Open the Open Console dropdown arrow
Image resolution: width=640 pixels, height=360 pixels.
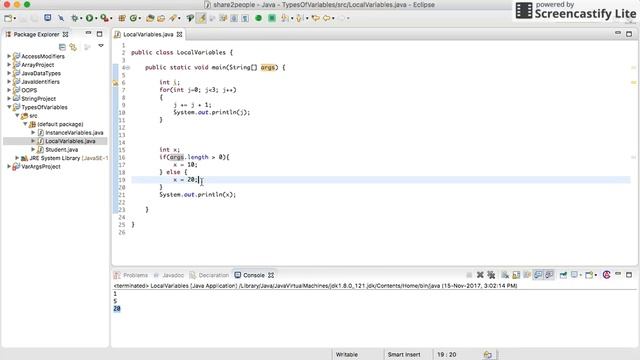coord(596,276)
